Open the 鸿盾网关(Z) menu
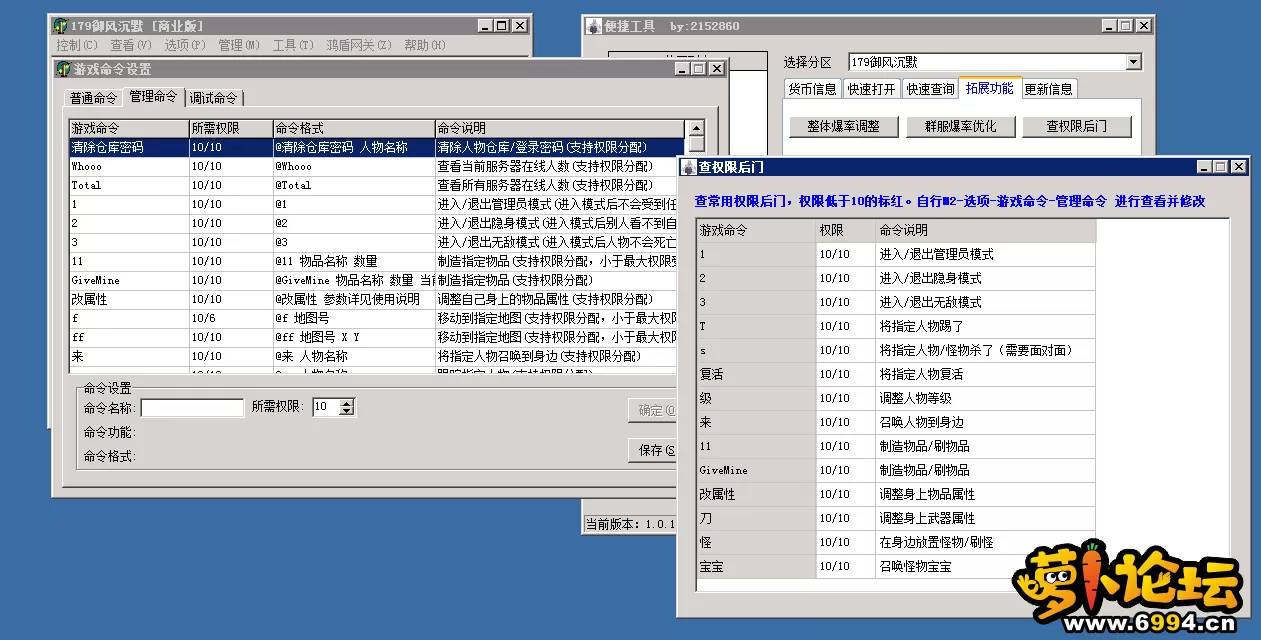This screenshot has width=1261, height=640. coord(357,45)
